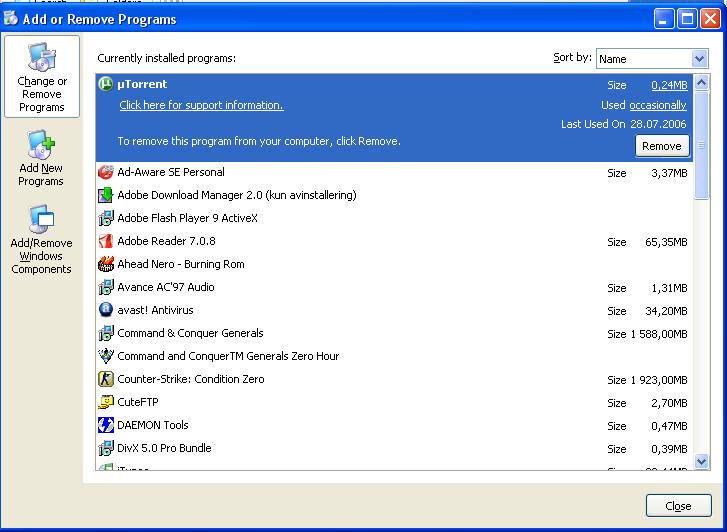Select the Adobe Reader 7.0.8 icon

tap(106, 241)
